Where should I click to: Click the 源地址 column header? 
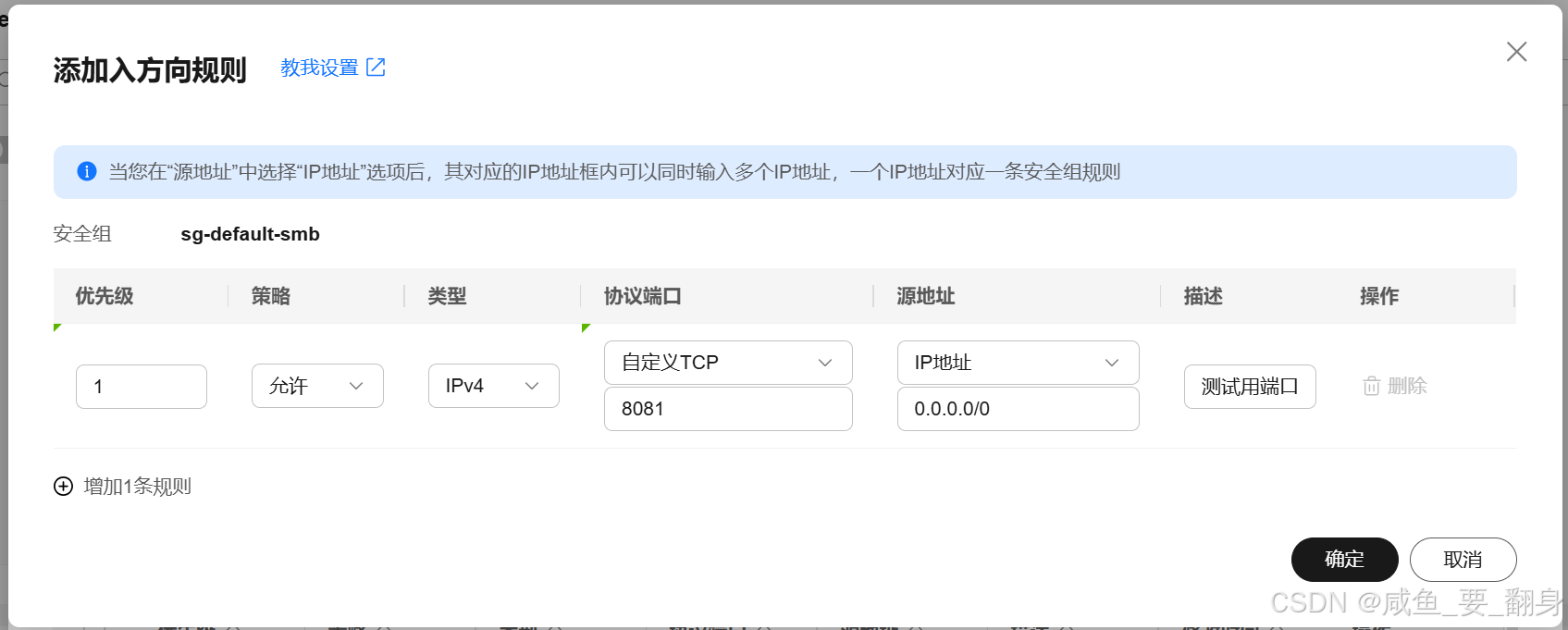925,296
